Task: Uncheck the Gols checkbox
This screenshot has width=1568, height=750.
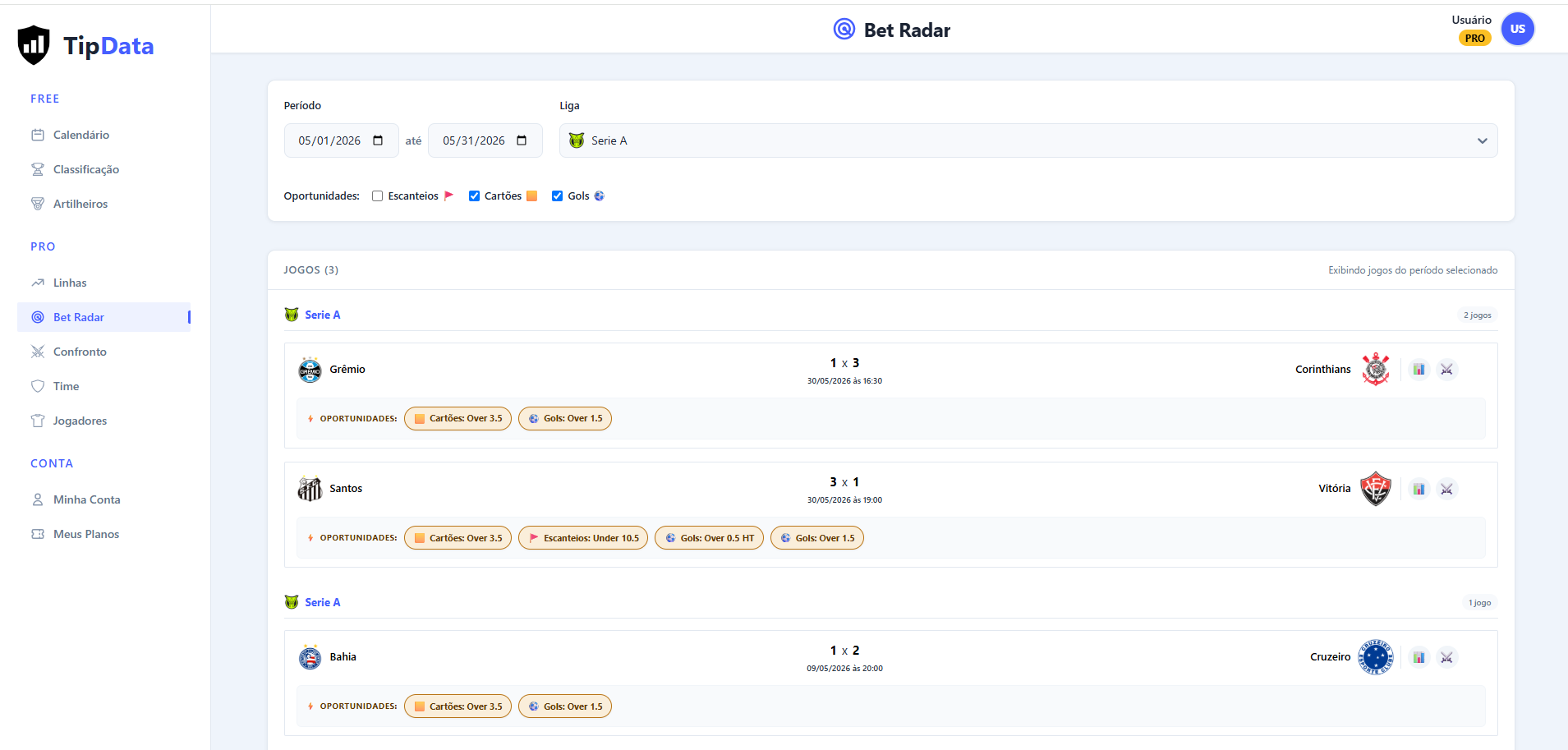Action: pos(557,196)
